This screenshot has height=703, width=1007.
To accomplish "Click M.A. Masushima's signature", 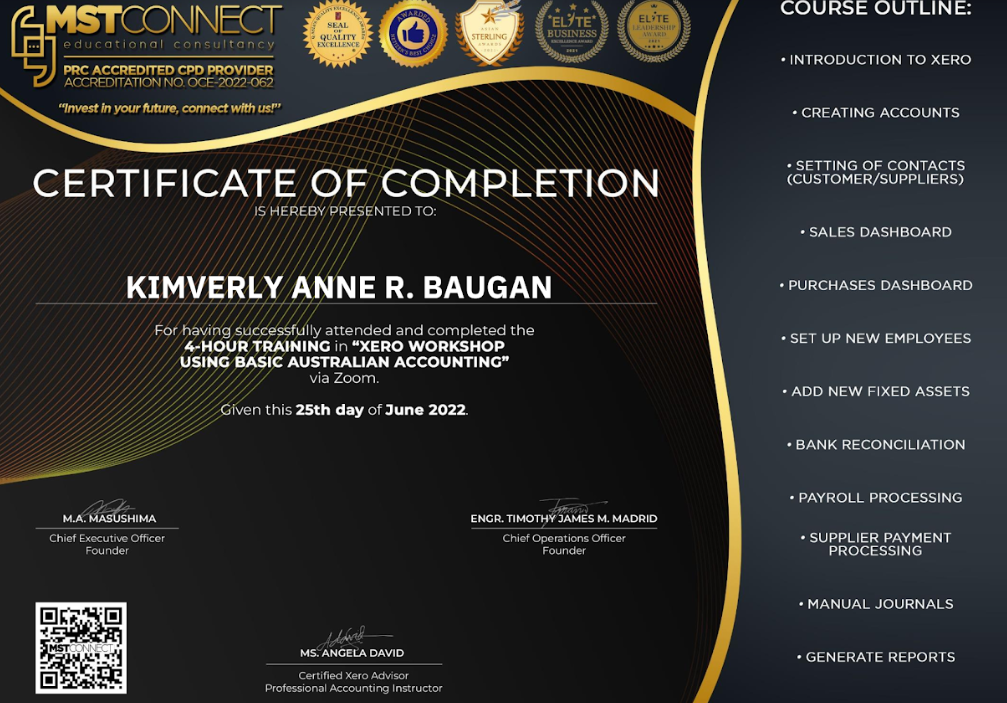I will pos(107,507).
